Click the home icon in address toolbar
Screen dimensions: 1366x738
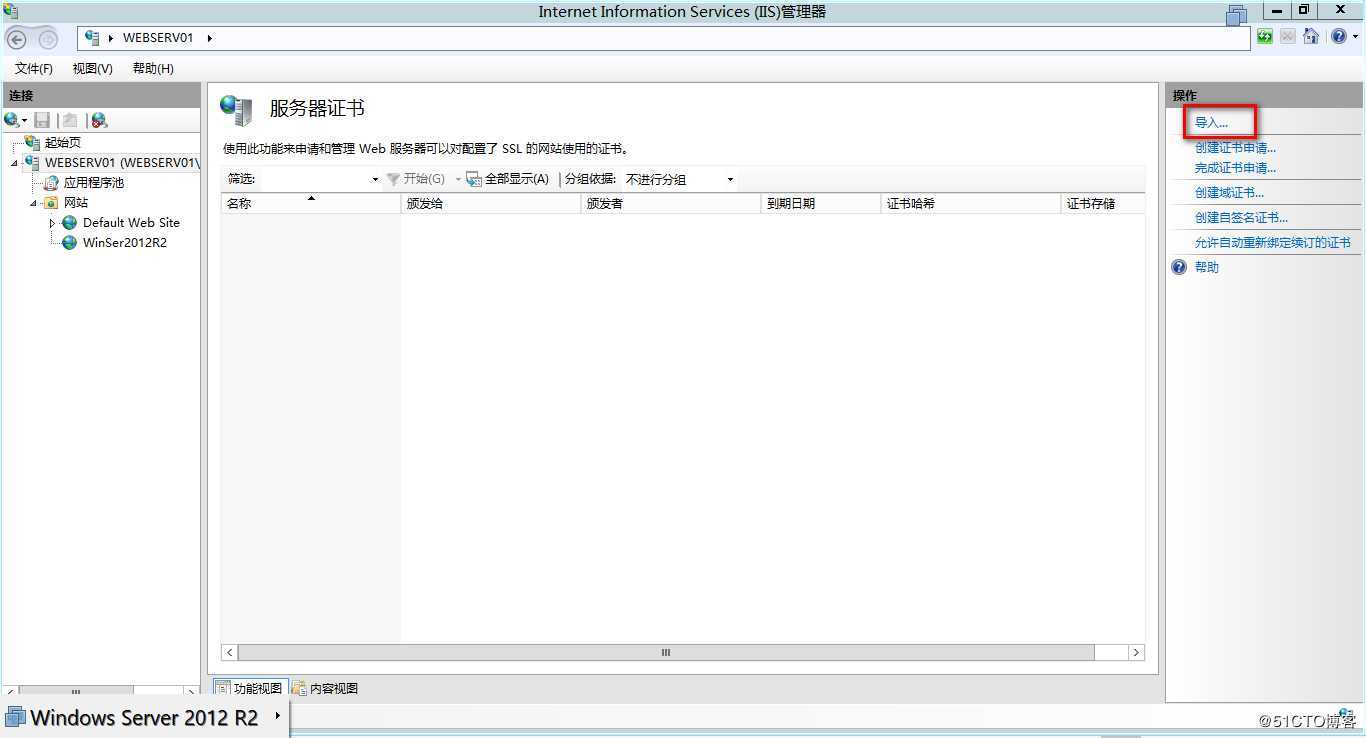1311,37
